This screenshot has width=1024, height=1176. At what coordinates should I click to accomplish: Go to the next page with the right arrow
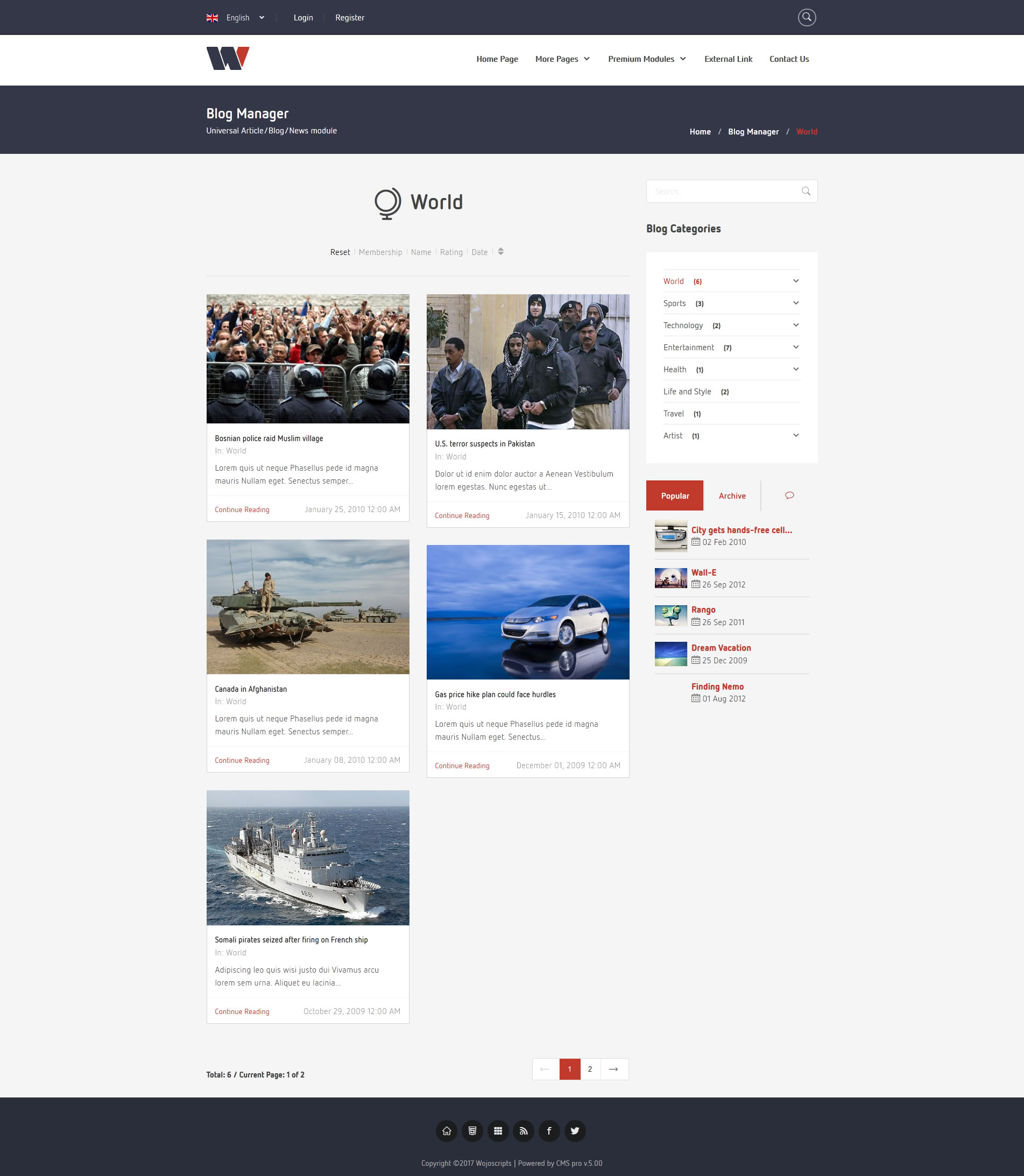point(614,1069)
